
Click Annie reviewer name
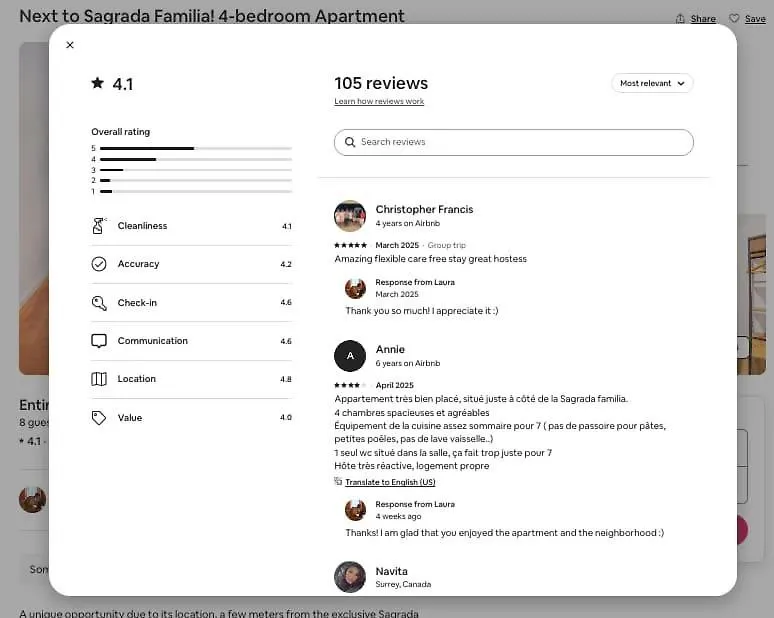click(390, 349)
